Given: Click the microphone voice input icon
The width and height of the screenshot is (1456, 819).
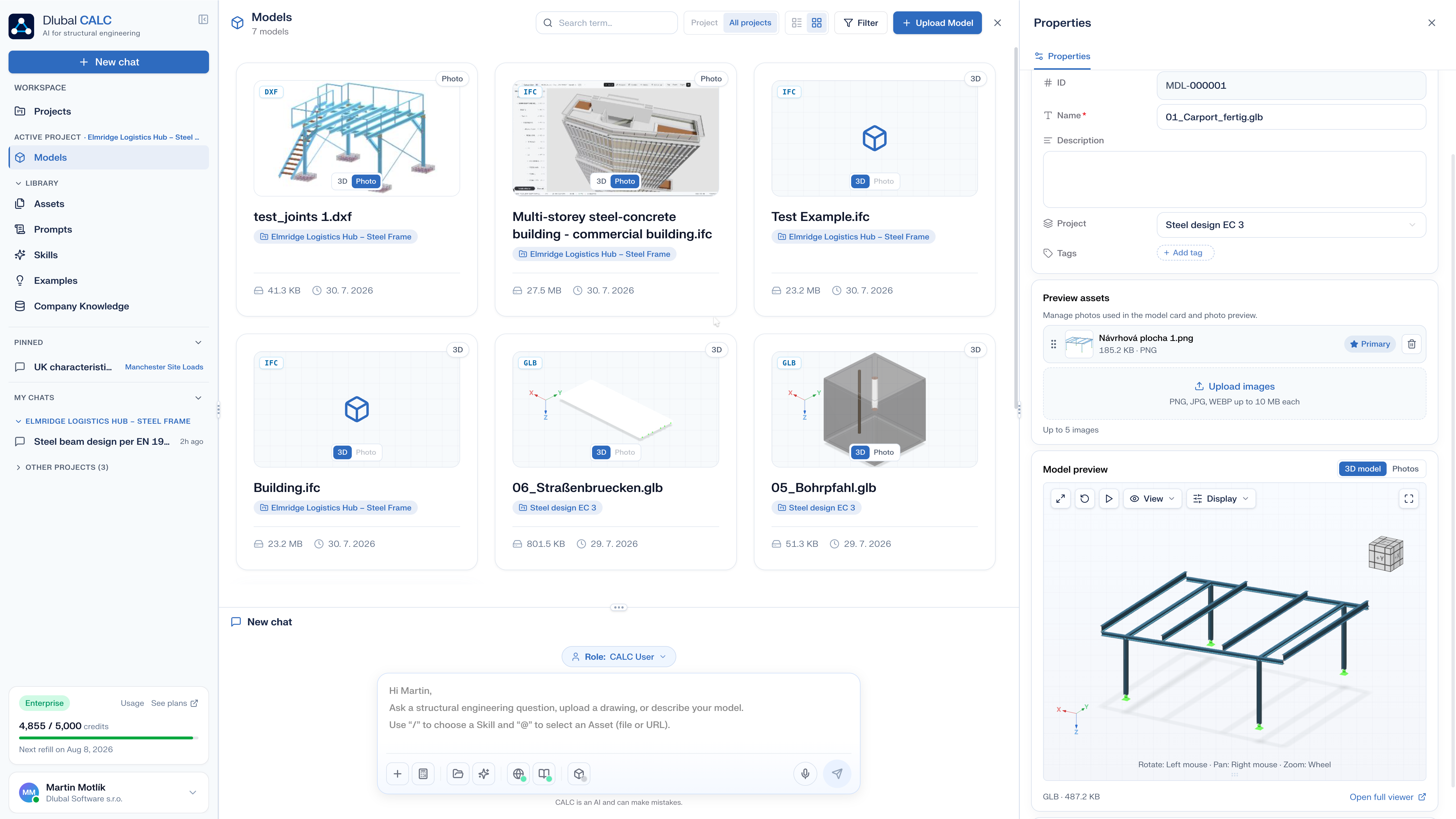Looking at the screenshot, I should [805, 774].
